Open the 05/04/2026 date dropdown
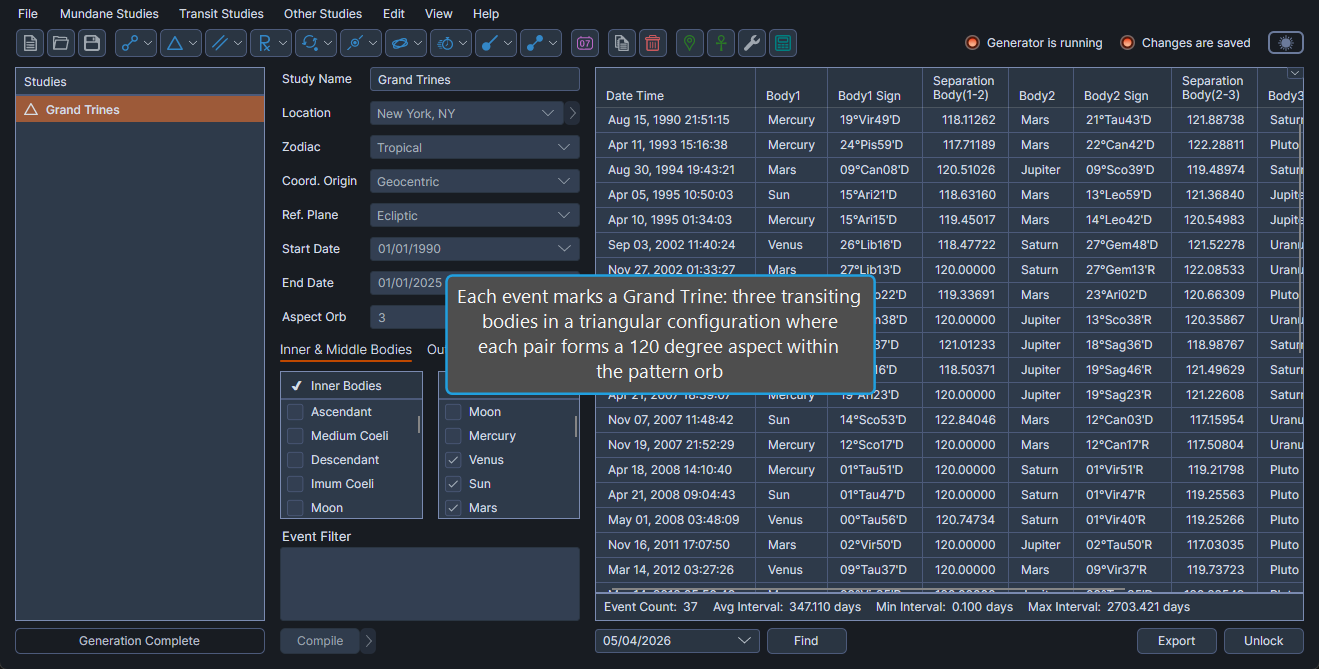 (x=677, y=641)
